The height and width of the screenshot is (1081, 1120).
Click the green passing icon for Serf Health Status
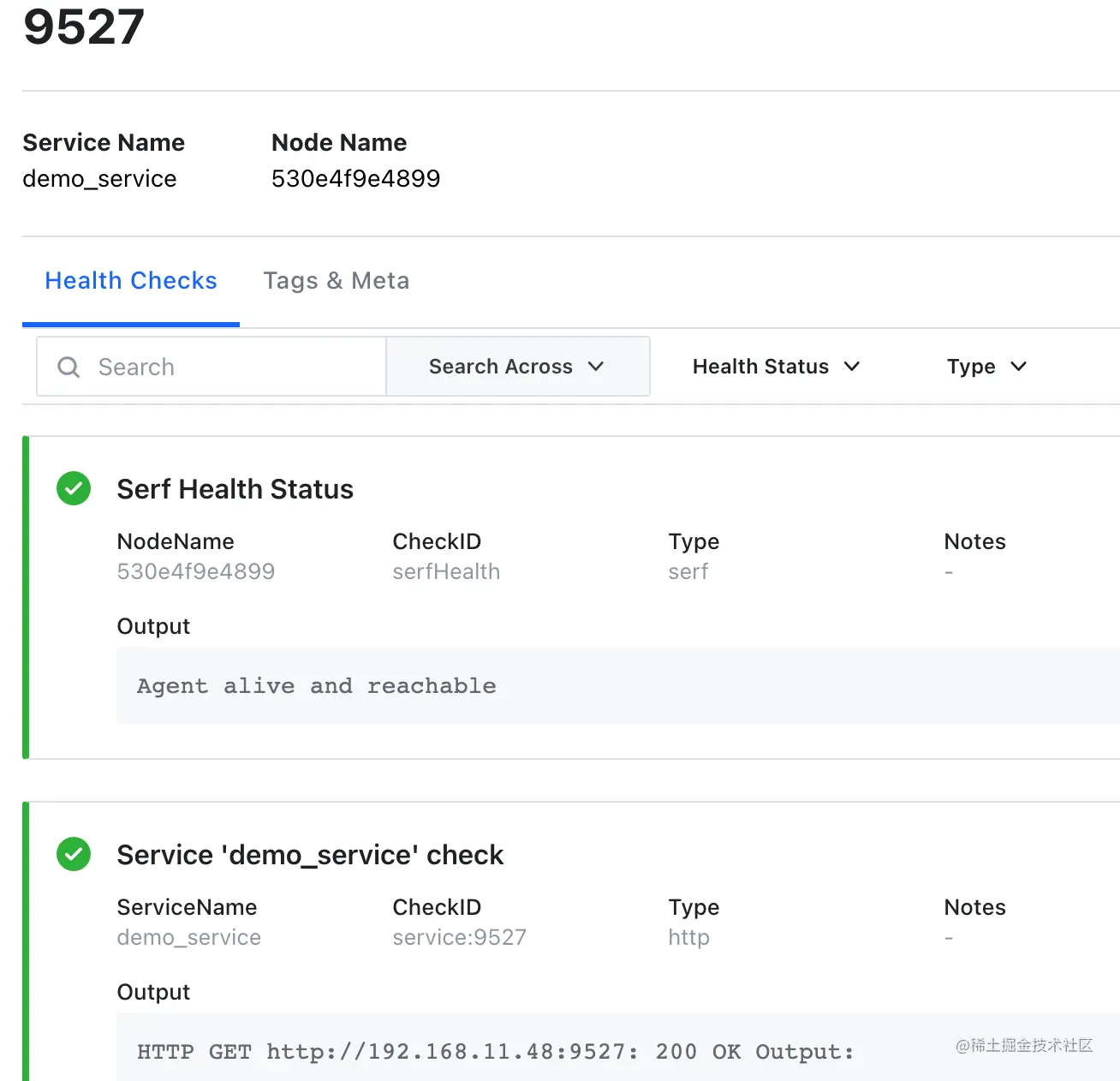(74, 488)
